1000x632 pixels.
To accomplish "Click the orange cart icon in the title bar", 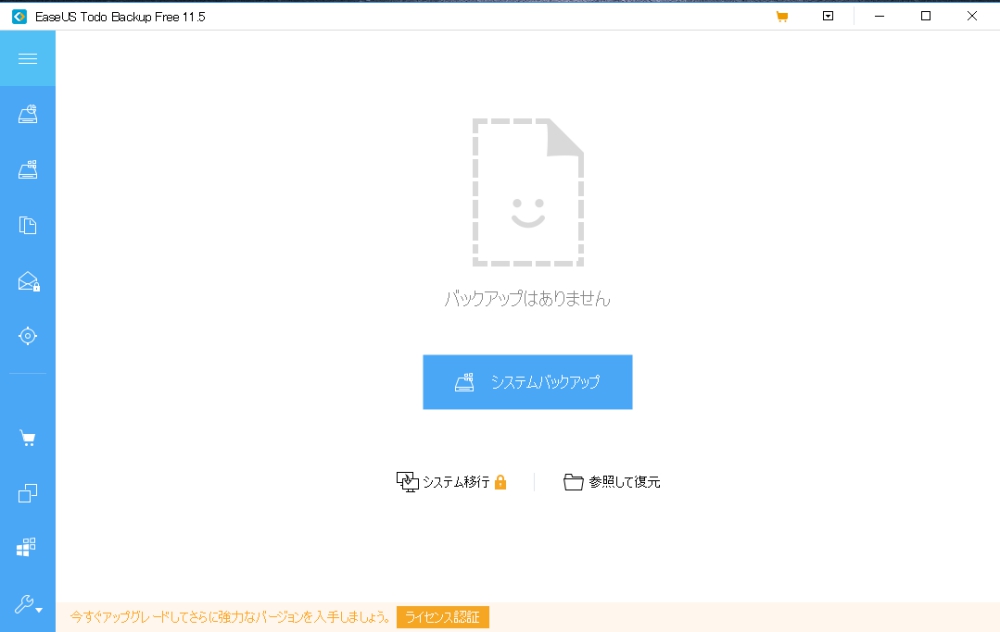I will click(x=782, y=16).
